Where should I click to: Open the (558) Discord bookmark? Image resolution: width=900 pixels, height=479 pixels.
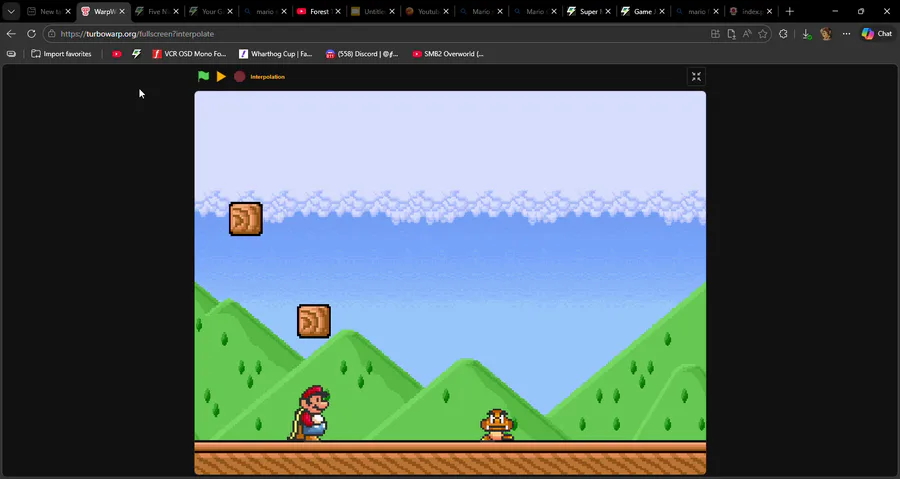click(362, 54)
